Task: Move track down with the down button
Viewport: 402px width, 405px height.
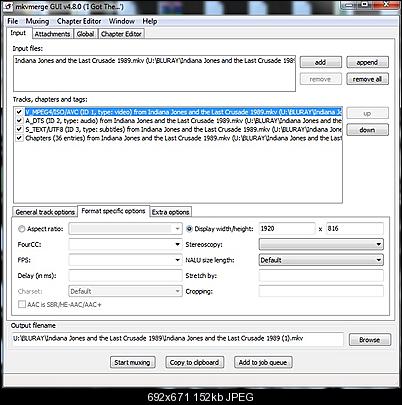Action: click(367, 130)
